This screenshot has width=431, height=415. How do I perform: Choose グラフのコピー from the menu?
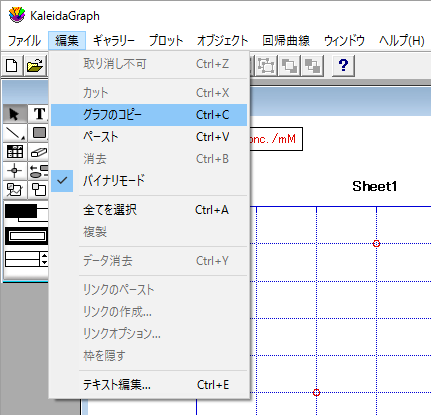coord(149,115)
